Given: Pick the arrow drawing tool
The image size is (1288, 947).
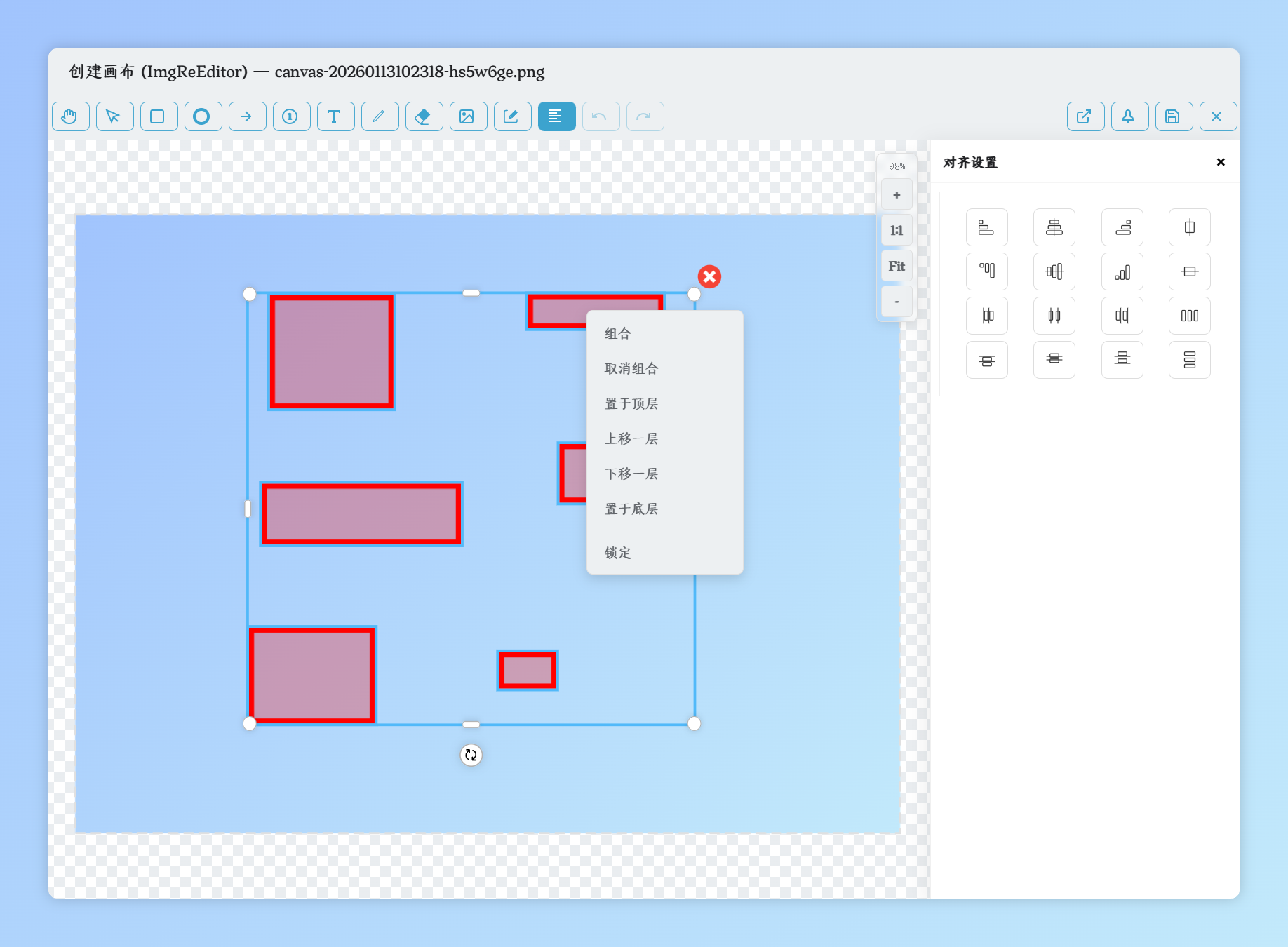Looking at the screenshot, I should (x=248, y=116).
